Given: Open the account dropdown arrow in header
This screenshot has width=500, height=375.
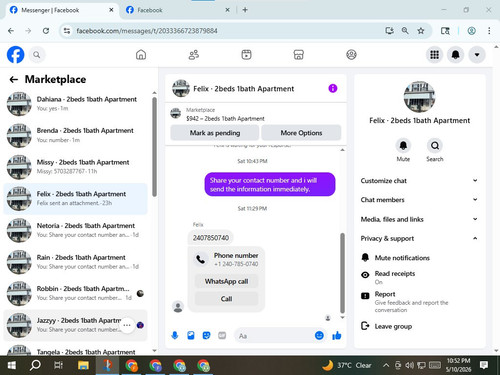Looking at the screenshot, I should [x=477, y=55].
